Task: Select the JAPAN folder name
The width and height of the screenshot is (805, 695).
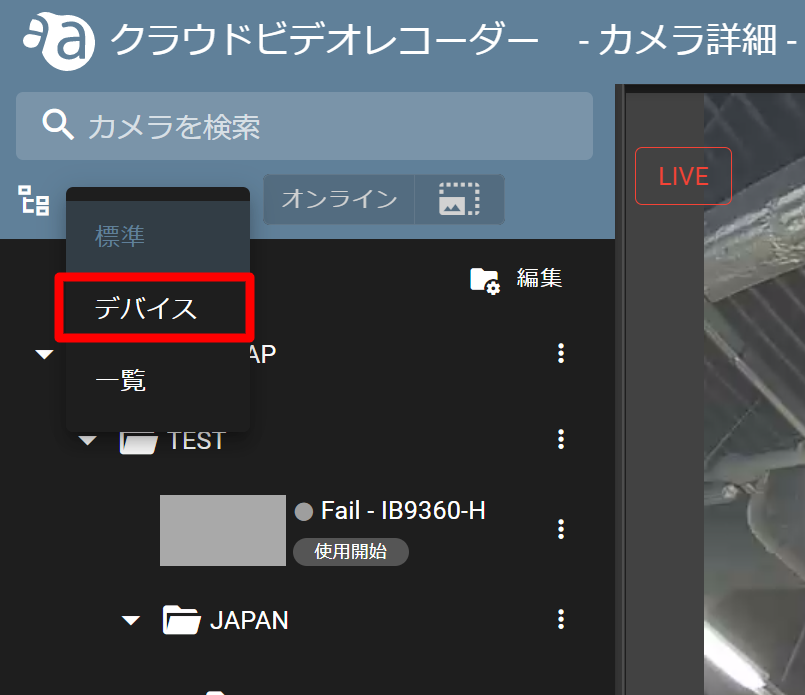Action: tap(250, 620)
